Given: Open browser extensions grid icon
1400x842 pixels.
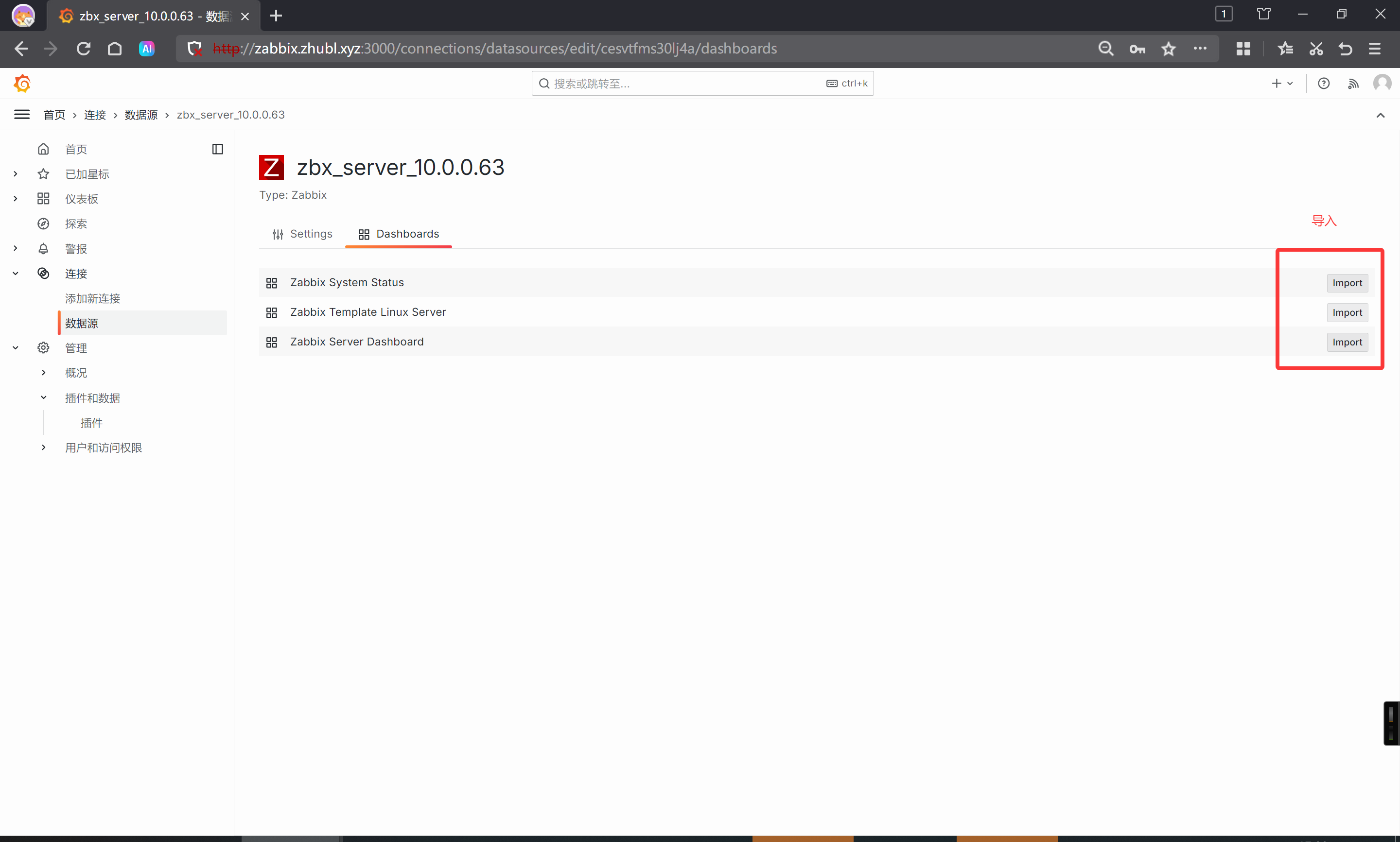Looking at the screenshot, I should coord(1243,49).
